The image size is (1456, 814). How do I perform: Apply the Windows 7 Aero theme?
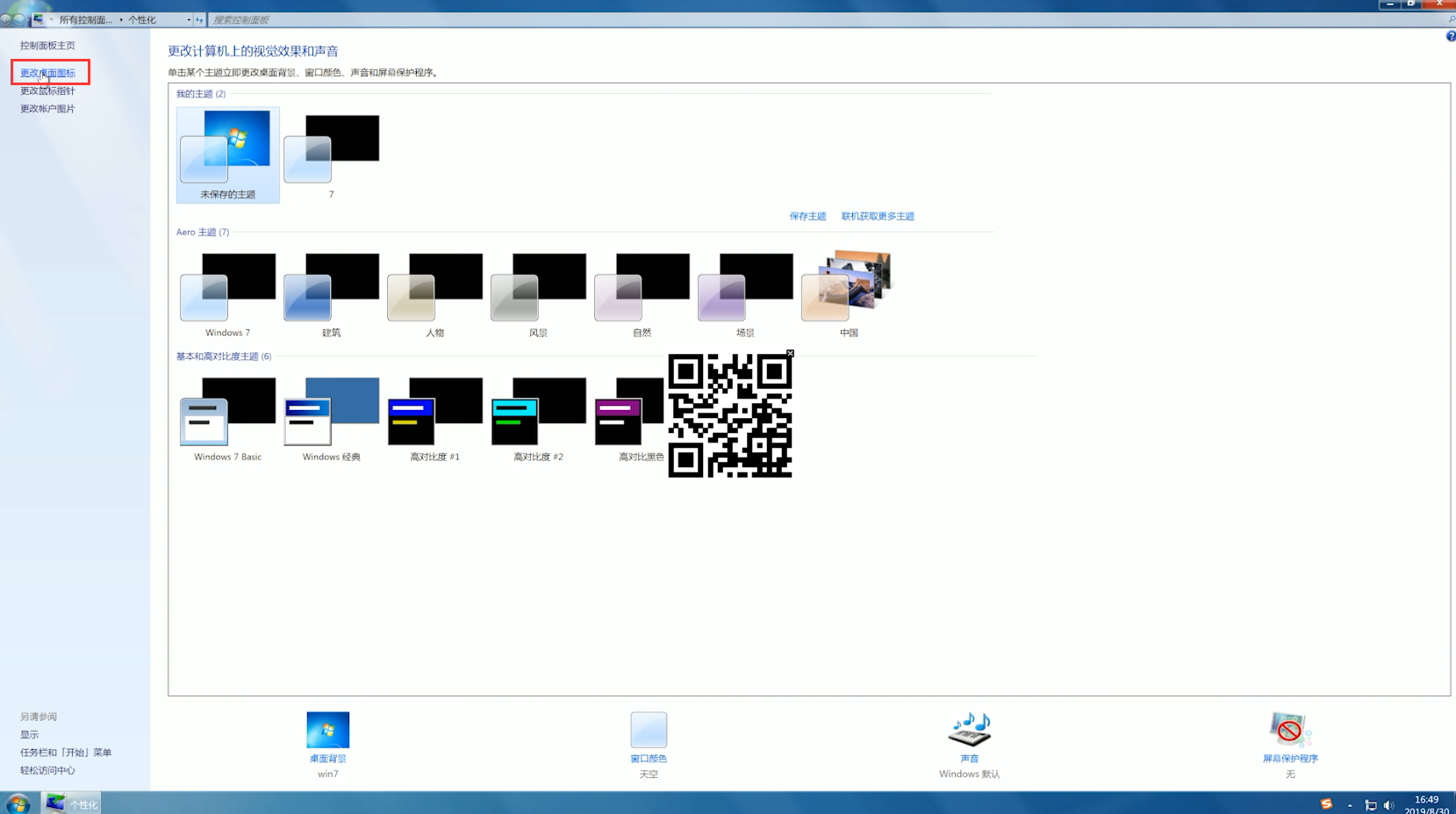point(228,294)
